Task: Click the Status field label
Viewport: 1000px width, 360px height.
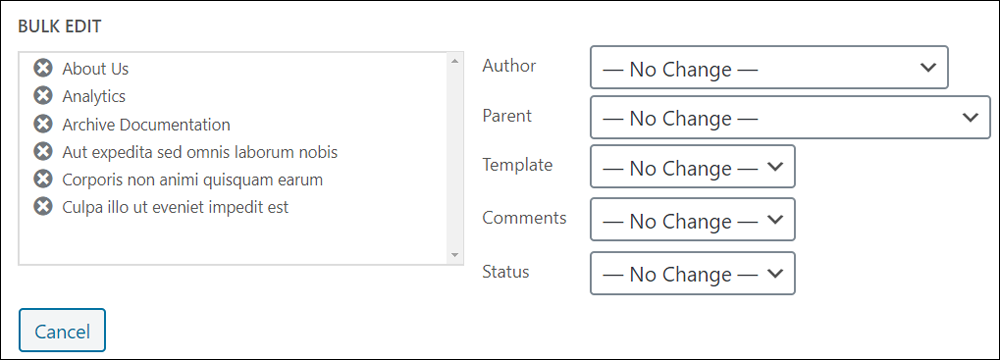Action: tap(506, 272)
